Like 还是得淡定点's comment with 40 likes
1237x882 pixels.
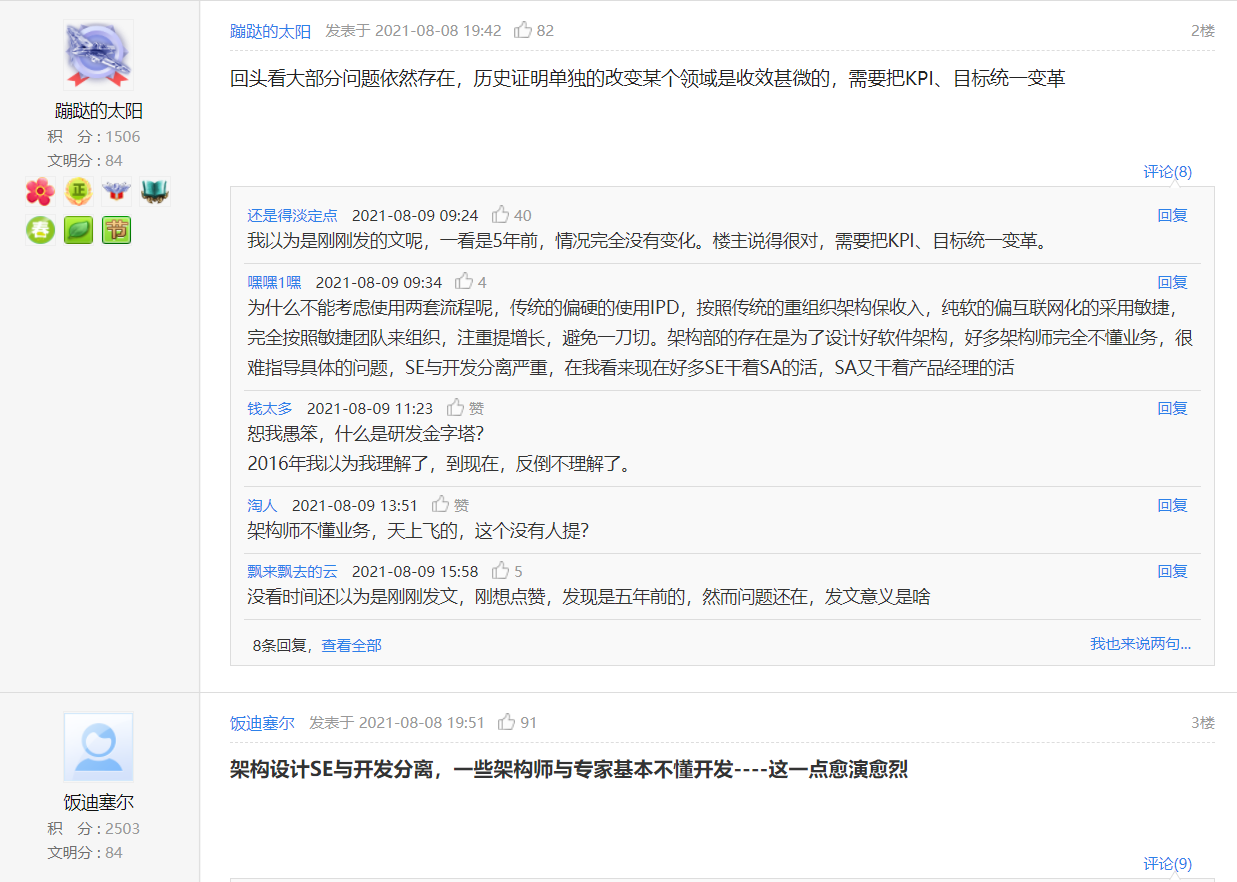[x=501, y=215]
